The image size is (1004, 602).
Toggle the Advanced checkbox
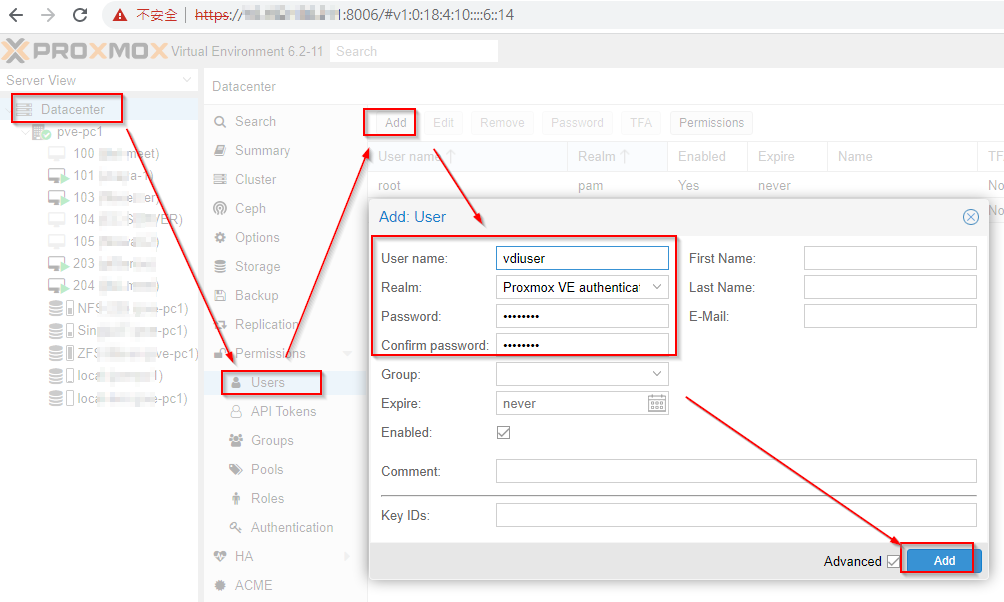pyautogui.click(x=893, y=562)
